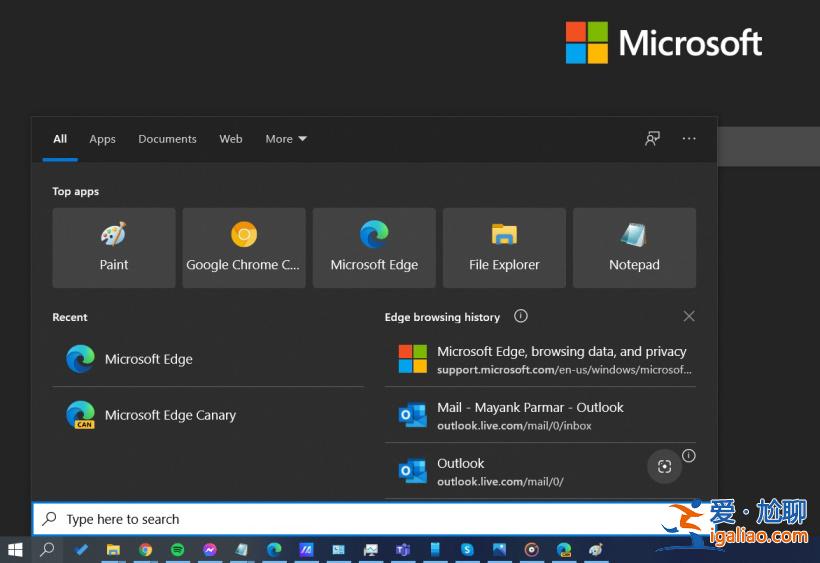Expand the More dropdown
This screenshot has height=563, width=820.
click(x=286, y=139)
